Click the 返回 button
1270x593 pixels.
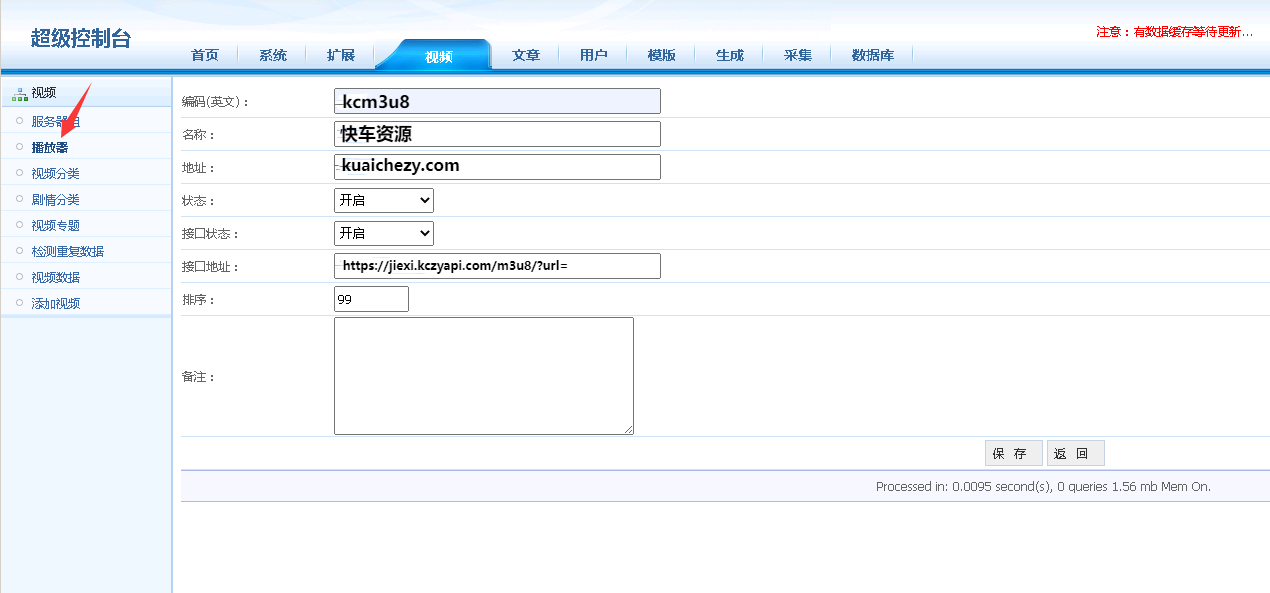(1075, 453)
